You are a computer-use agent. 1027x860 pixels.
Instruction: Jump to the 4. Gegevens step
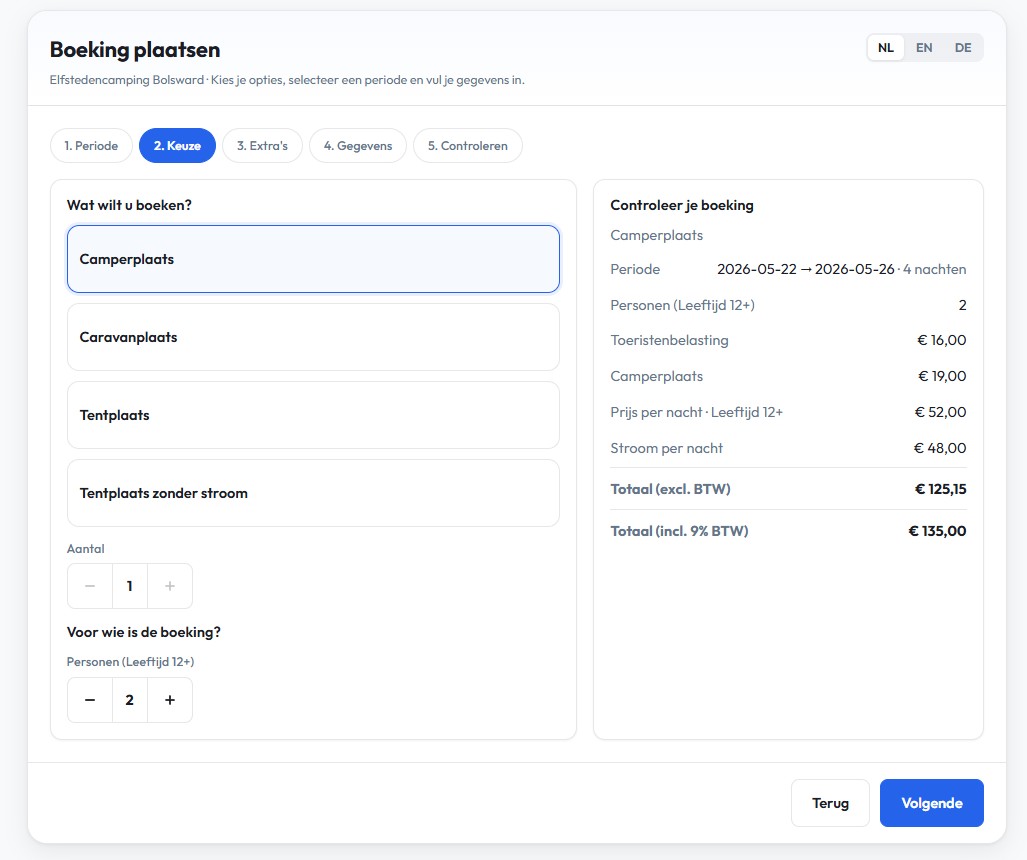pyautogui.click(x=360, y=145)
